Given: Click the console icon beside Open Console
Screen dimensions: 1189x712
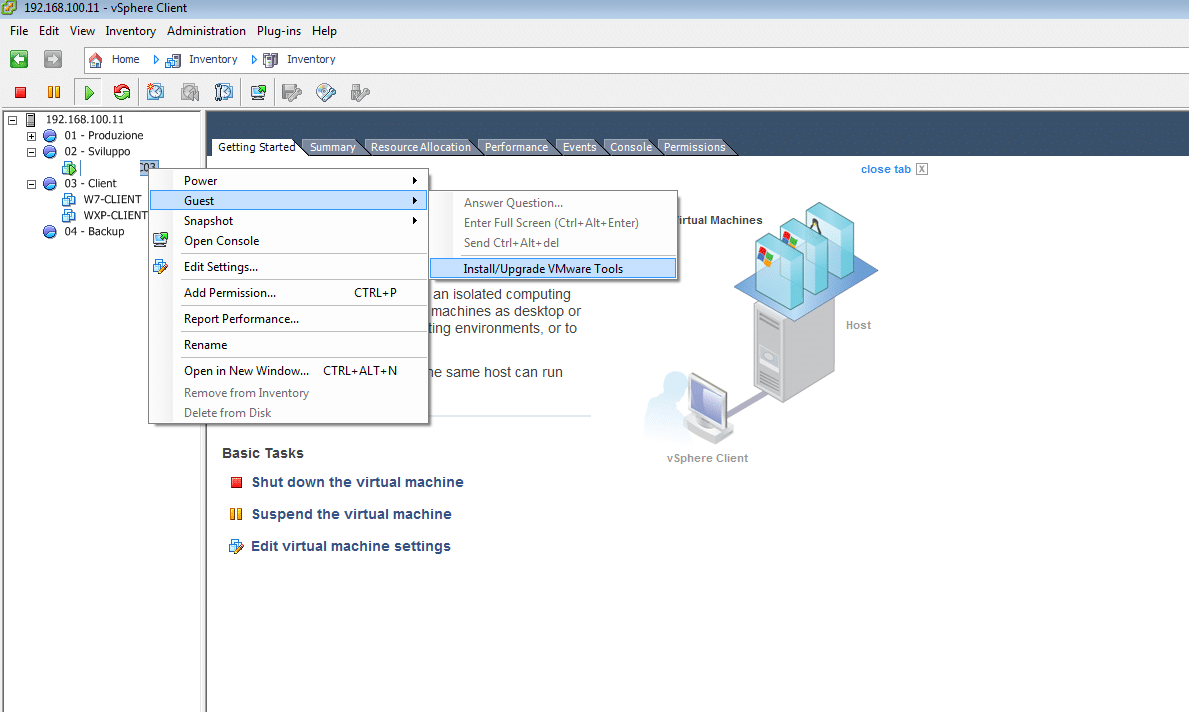Looking at the screenshot, I should [161, 240].
